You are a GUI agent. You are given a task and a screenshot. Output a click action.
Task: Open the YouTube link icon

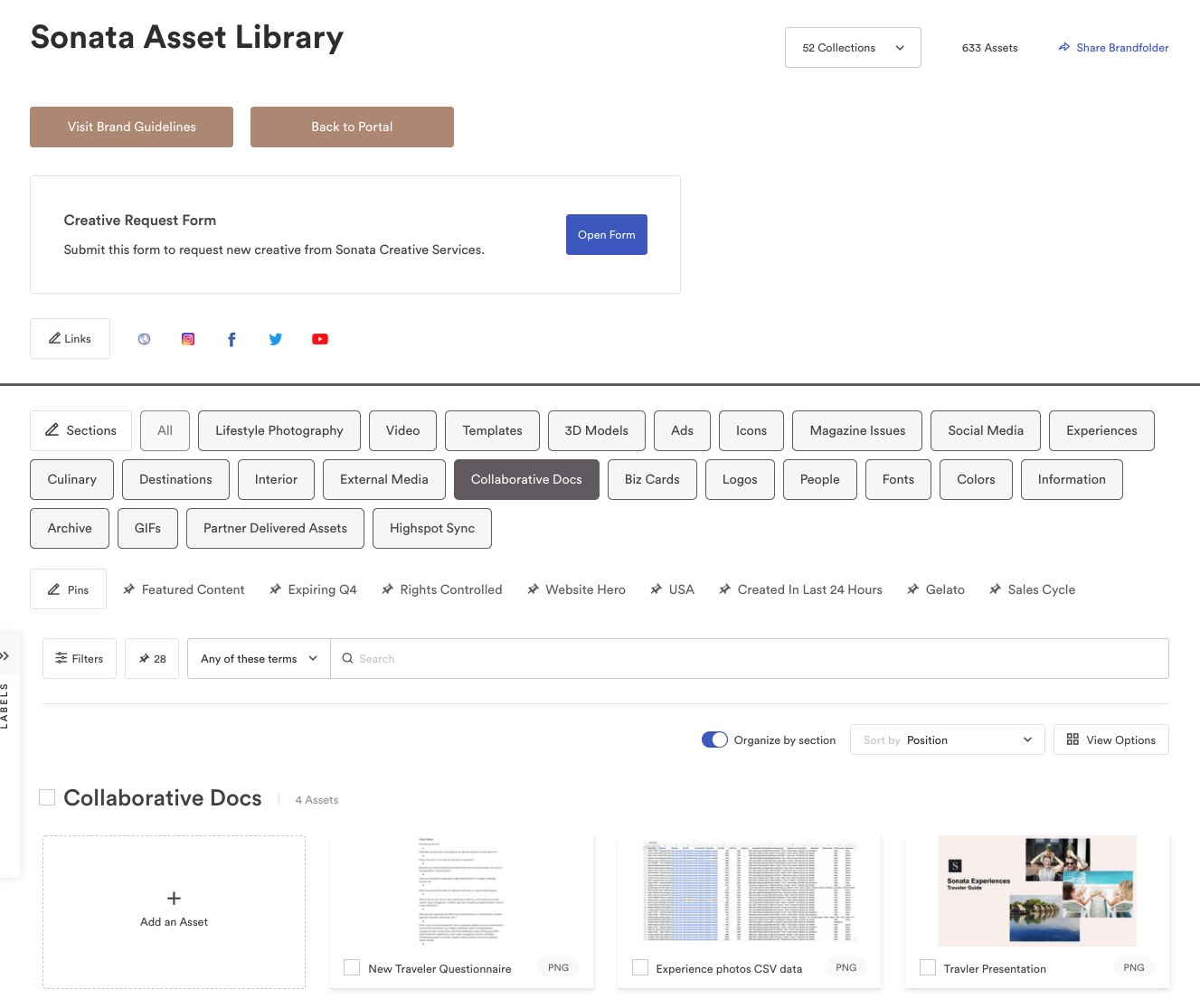(320, 339)
